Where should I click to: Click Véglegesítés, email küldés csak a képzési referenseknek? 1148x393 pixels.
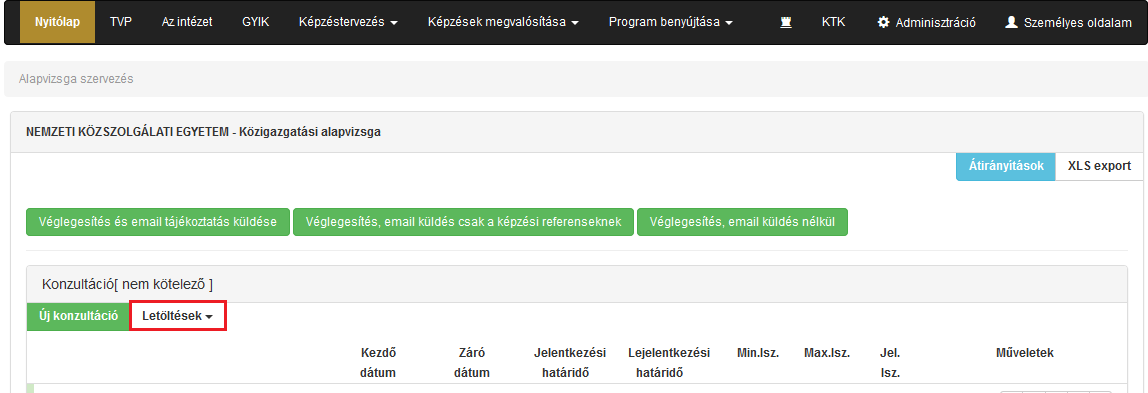coord(463,222)
